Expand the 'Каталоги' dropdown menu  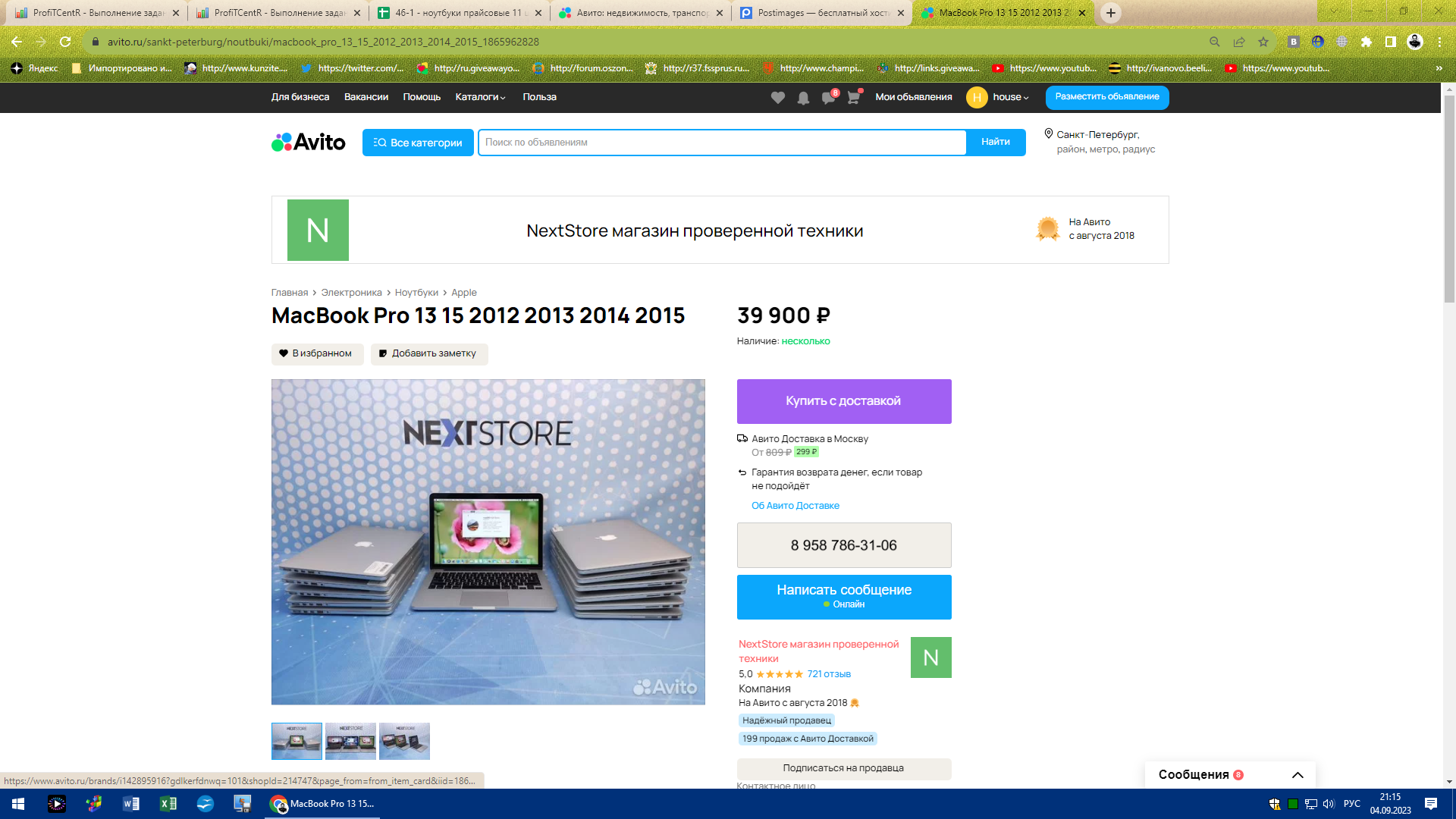pyautogui.click(x=479, y=97)
